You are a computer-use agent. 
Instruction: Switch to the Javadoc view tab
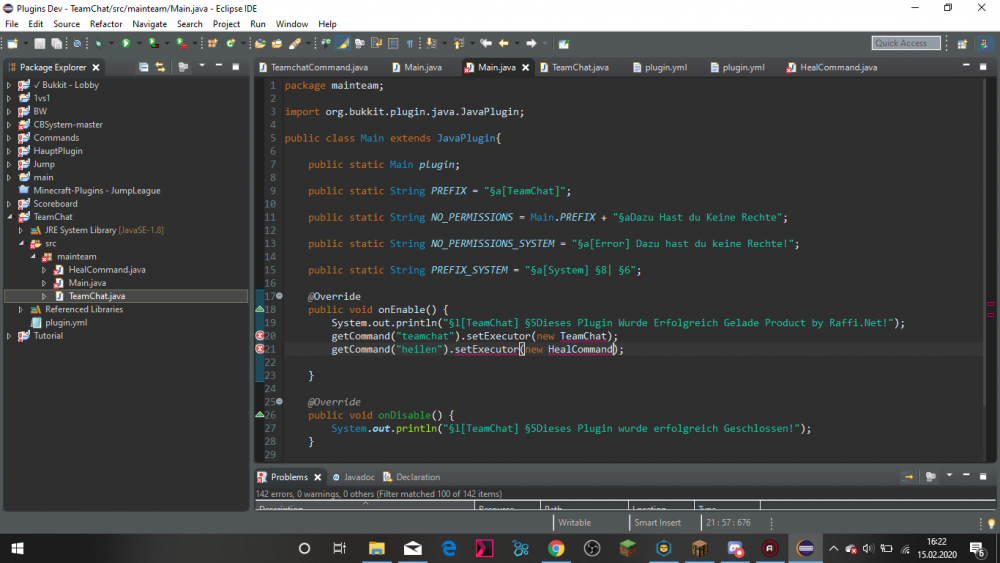pyautogui.click(x=353, y=477)
